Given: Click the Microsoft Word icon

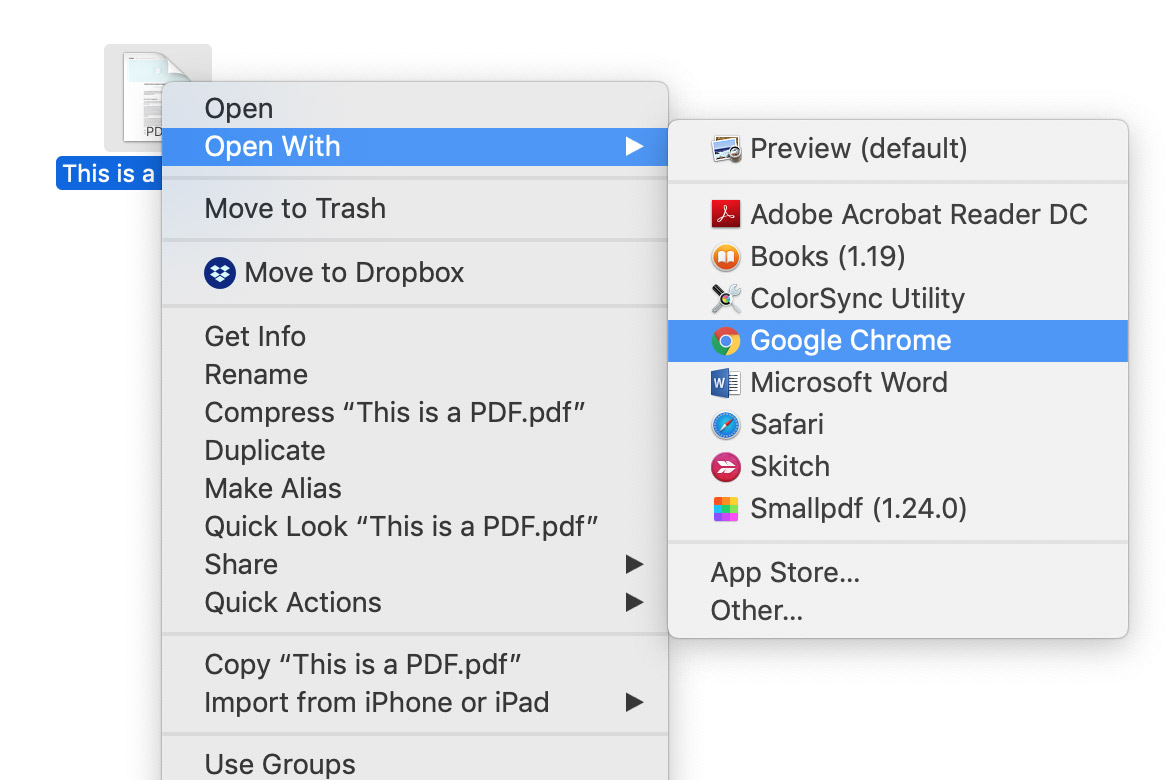Looking at the screenshot, I should 725,383.
